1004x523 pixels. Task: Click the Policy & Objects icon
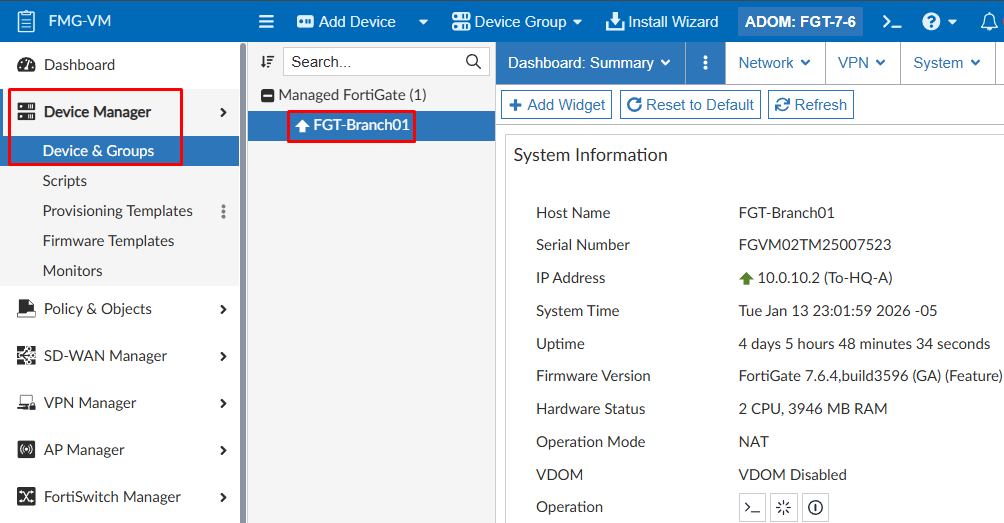(x=26, y=309)
